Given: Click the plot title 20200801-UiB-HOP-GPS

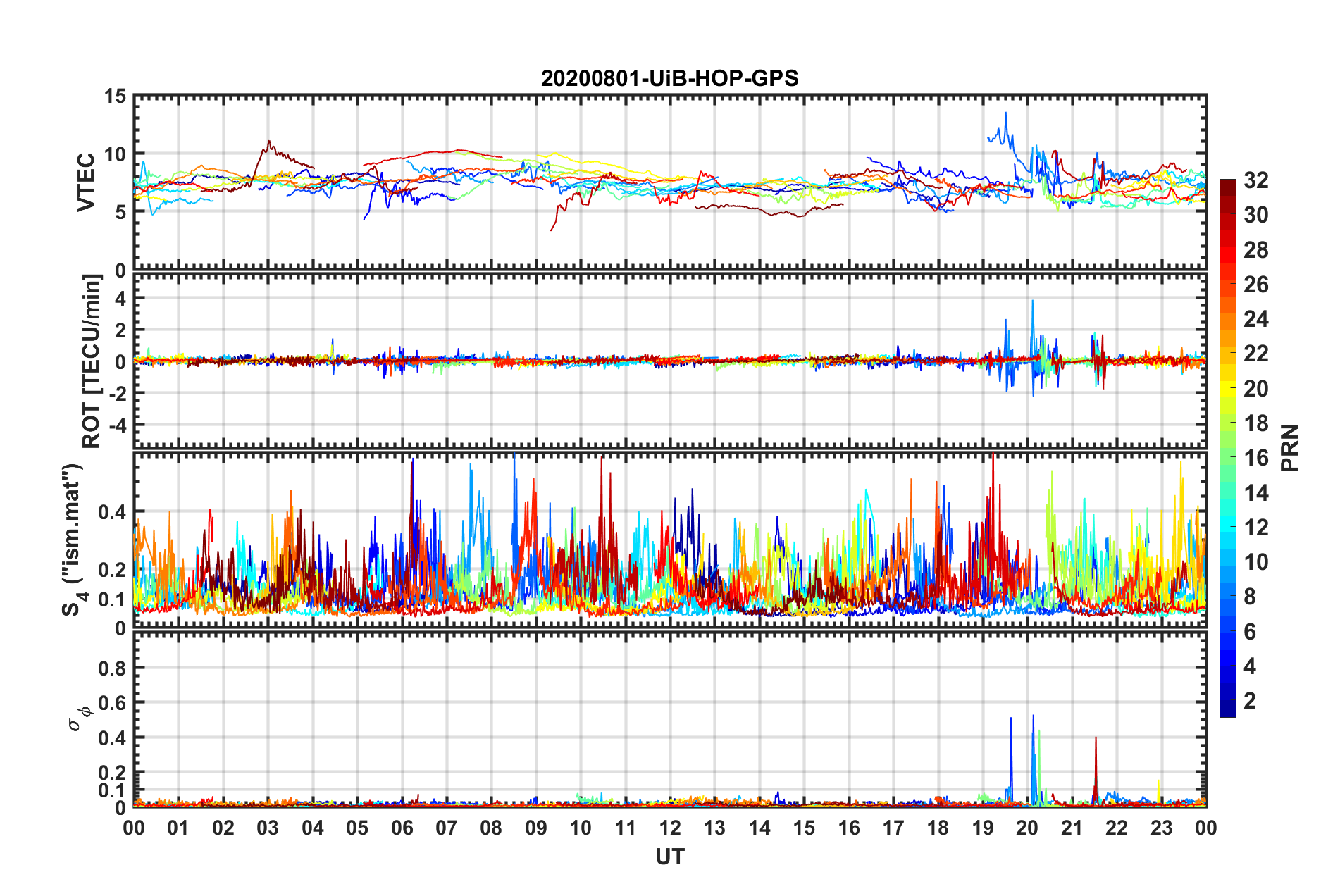Looking at the screenshot, I should [x=669, y=78].
